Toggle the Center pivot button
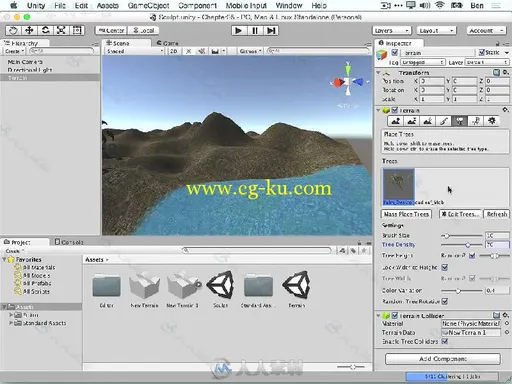 [111, 31]
